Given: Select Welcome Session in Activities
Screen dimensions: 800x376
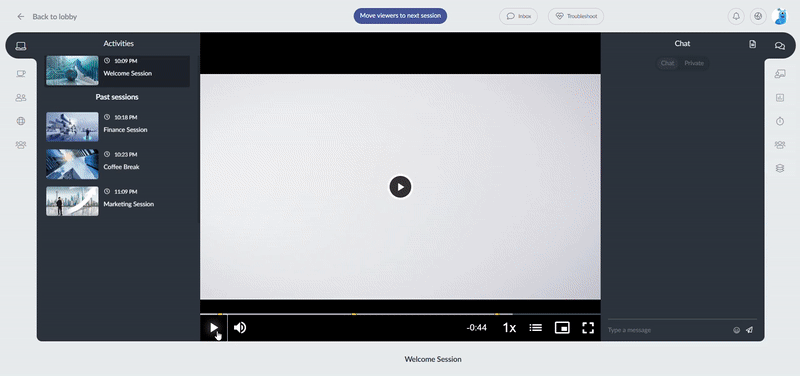Looking at the screenshot, I should click(x=117, y=70).
